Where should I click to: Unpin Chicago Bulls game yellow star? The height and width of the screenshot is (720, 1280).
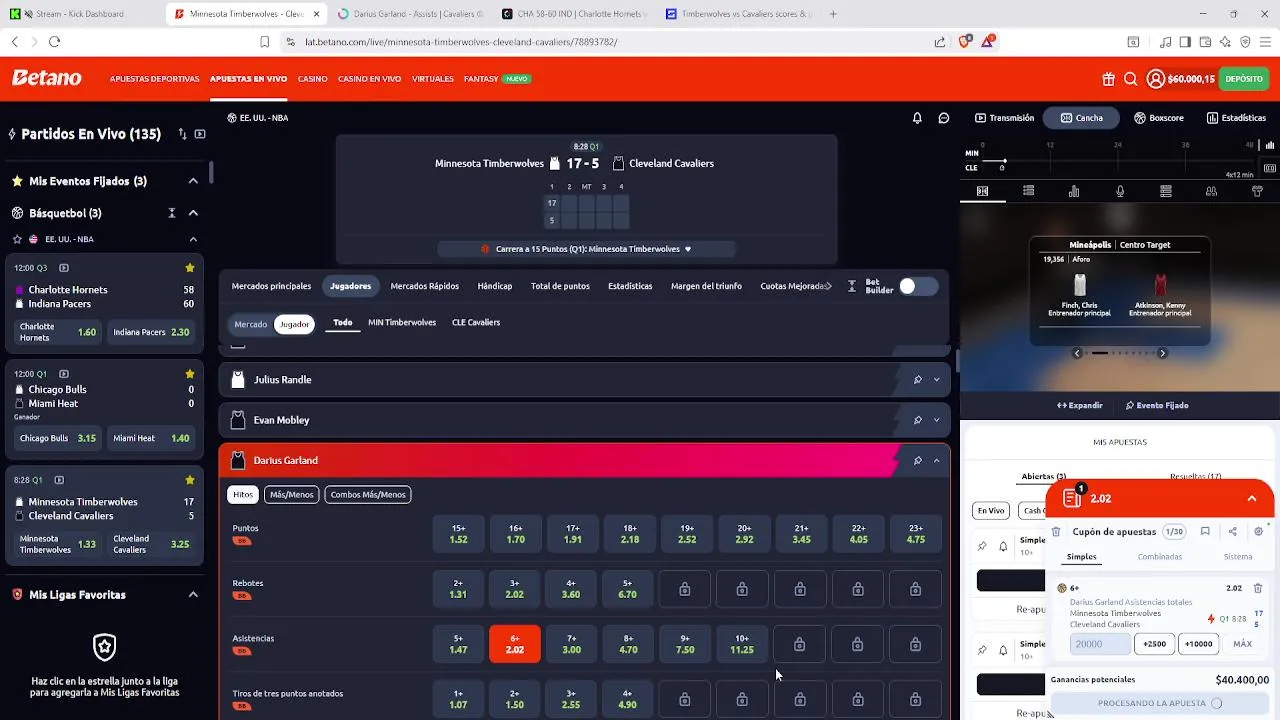[190, 374]
